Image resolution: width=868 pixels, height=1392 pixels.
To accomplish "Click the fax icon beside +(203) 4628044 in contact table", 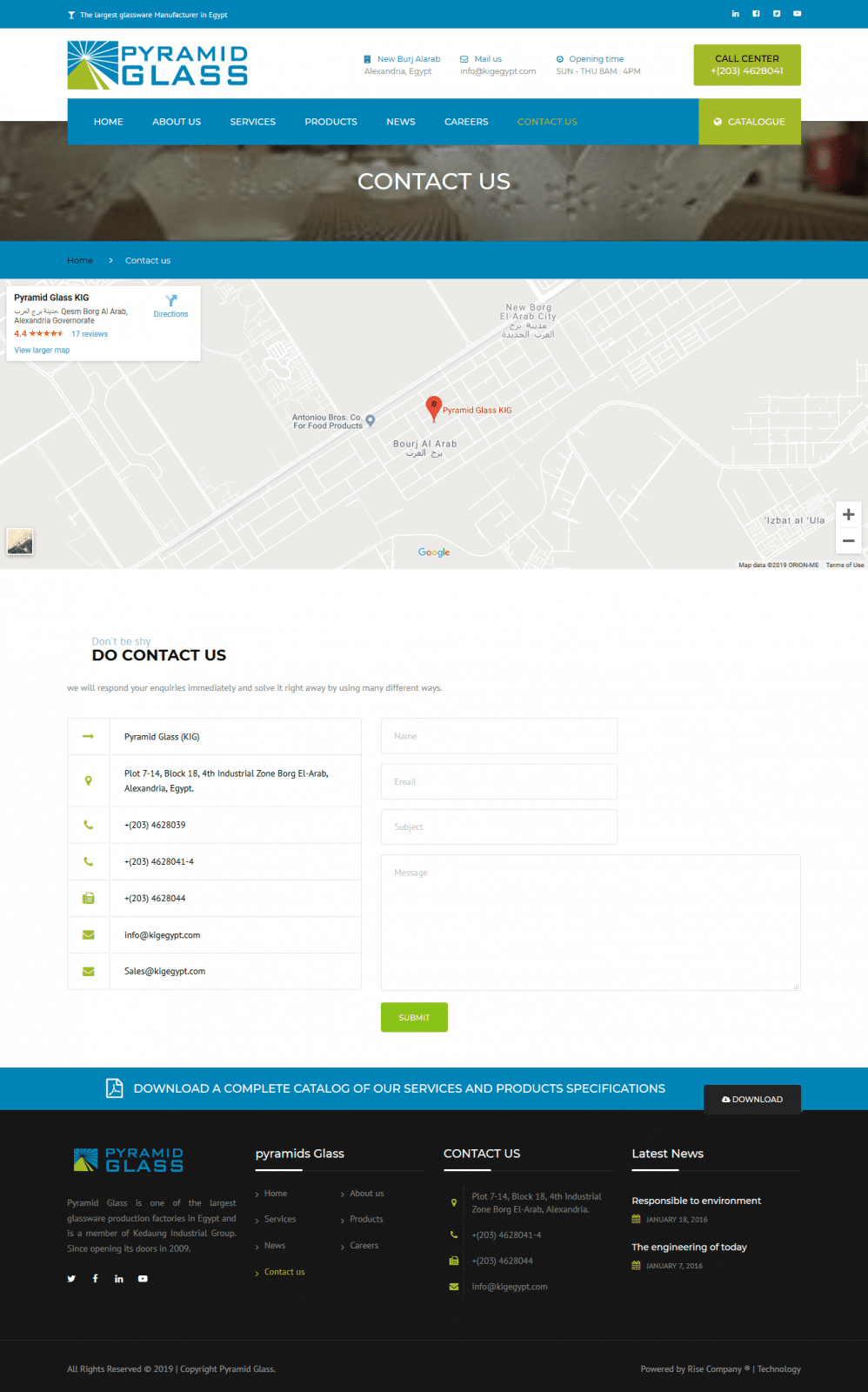I will pos(88,898).
